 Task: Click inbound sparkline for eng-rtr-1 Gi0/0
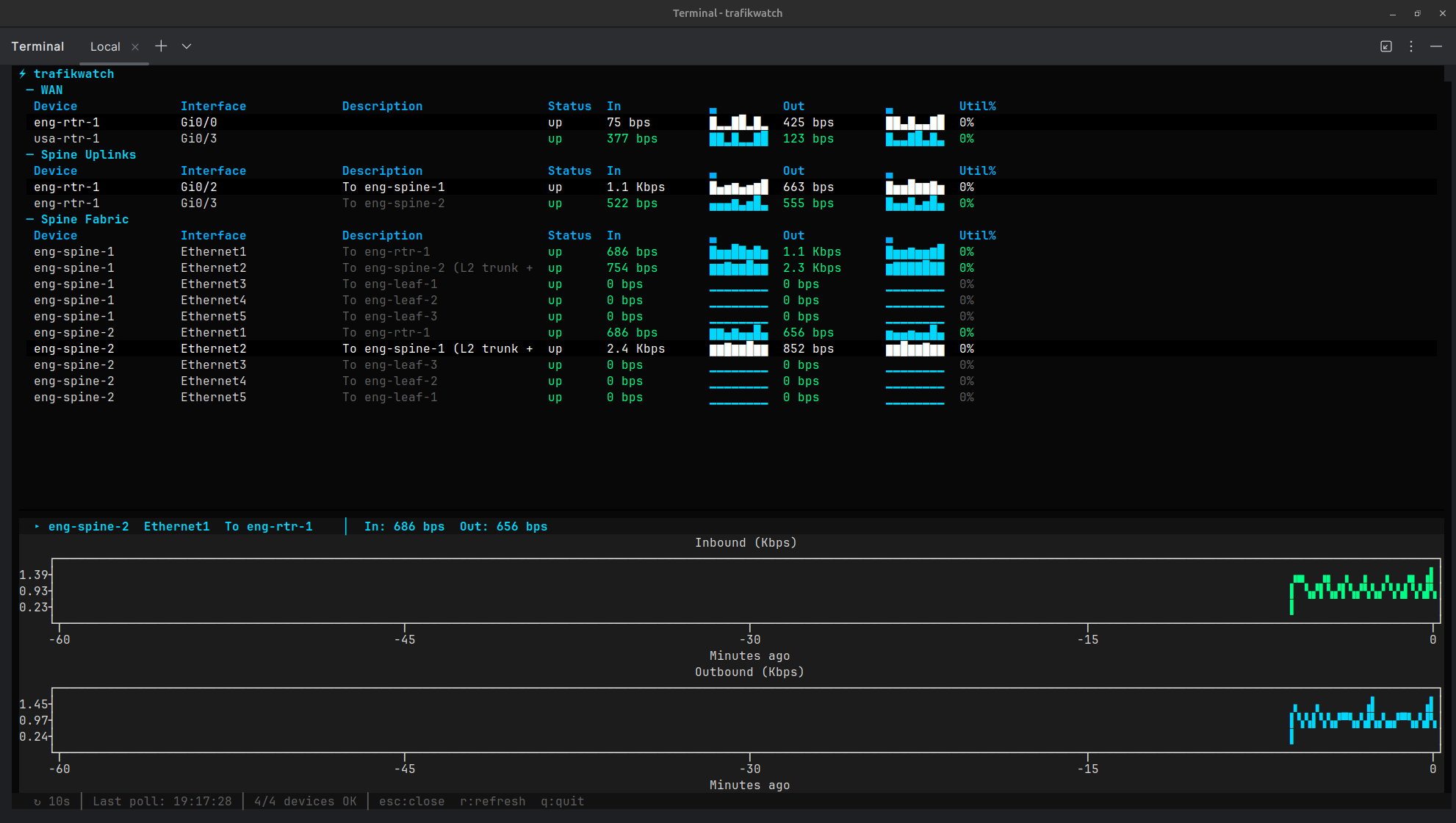coord(738,122)
